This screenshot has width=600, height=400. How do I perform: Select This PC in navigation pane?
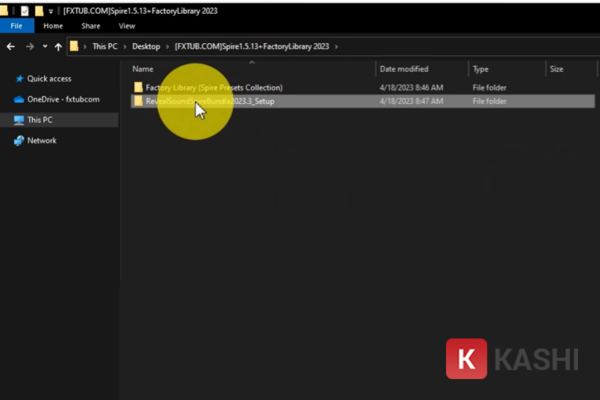[x=40, y=120]
